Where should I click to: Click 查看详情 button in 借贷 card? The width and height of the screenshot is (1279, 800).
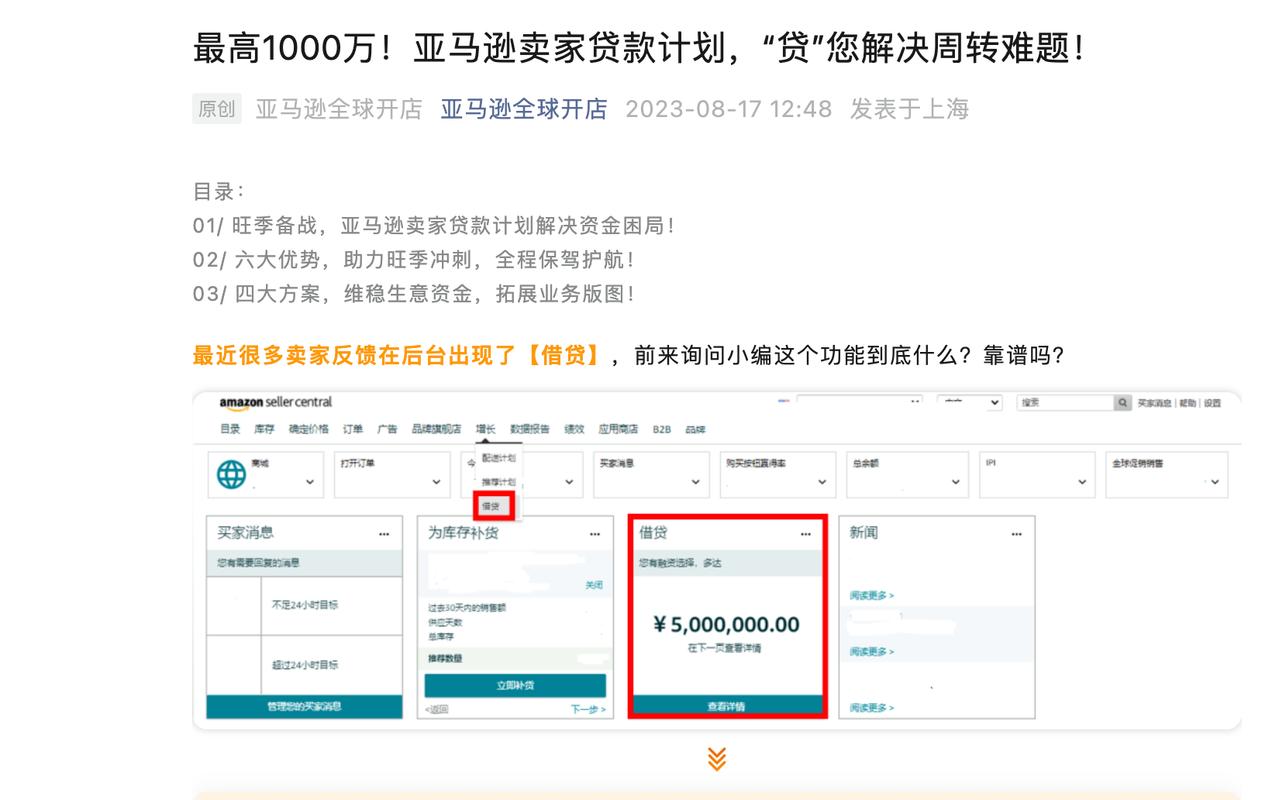(726, 706)
